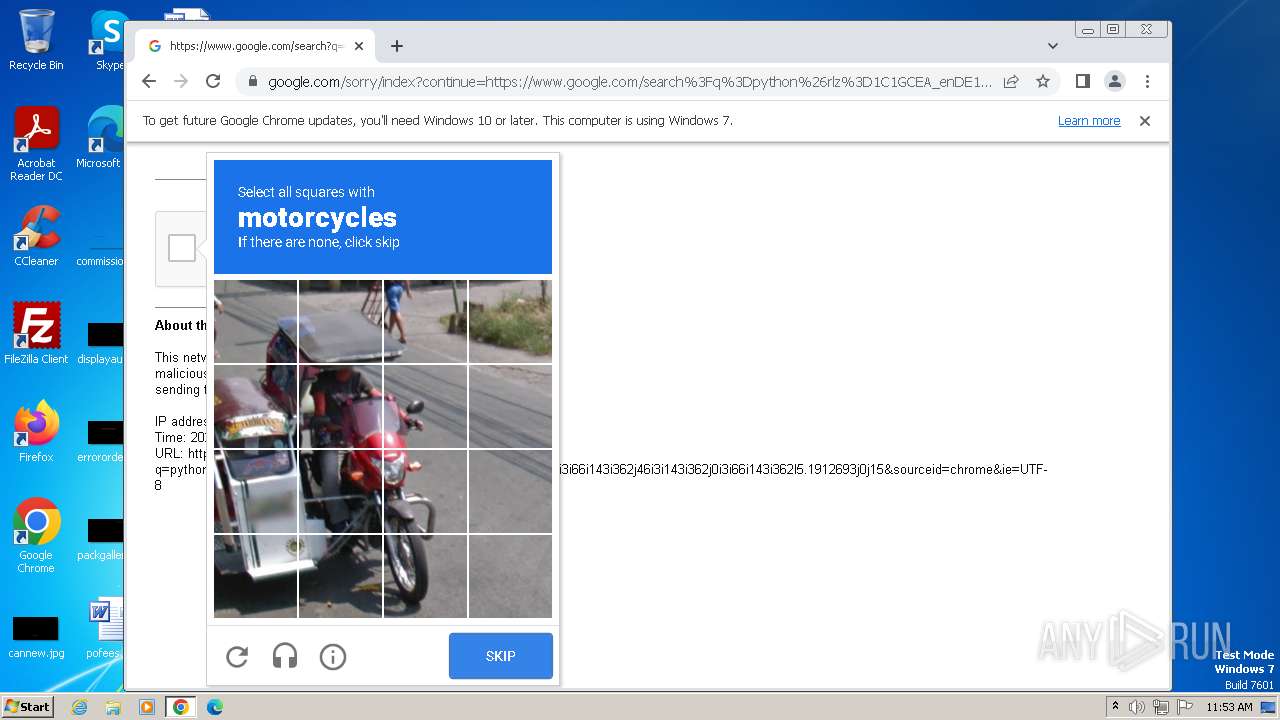Viewport: 1280px width, 720px height.
Task: View site lock icon information
Action: [252, 82]
